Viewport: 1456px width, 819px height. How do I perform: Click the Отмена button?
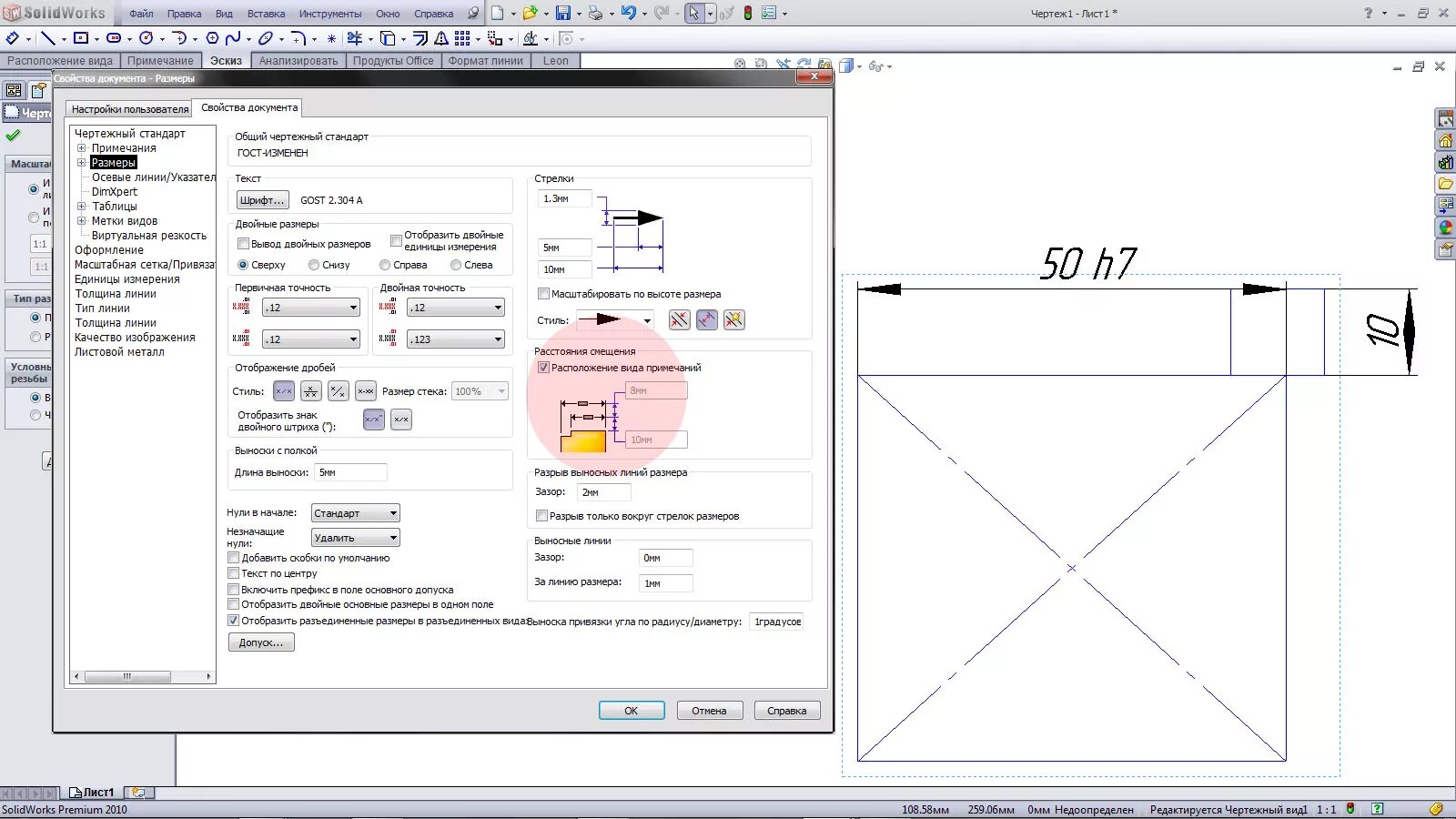(710, 711)
